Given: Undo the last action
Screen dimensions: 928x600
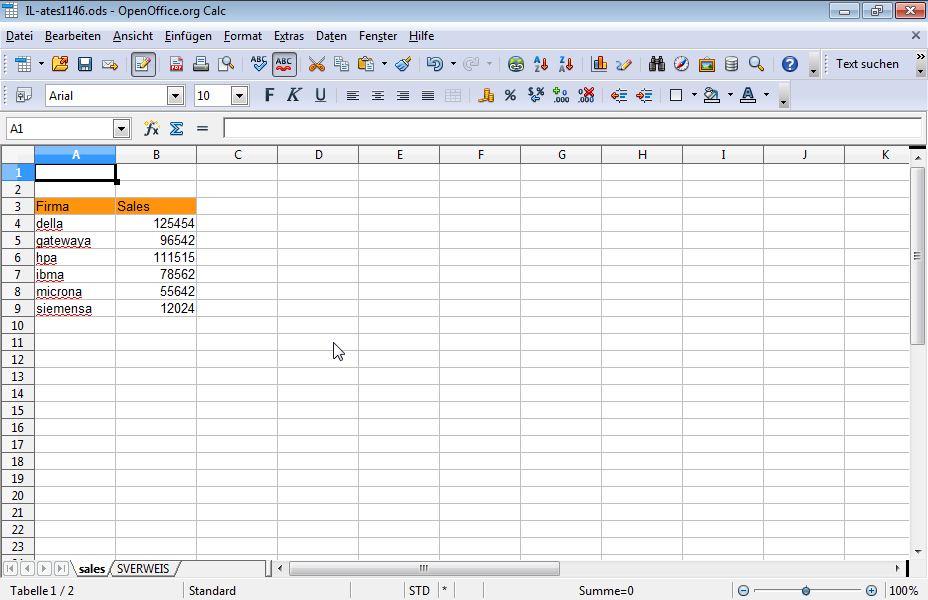Looking at the screenshot, I should [435, 64].
